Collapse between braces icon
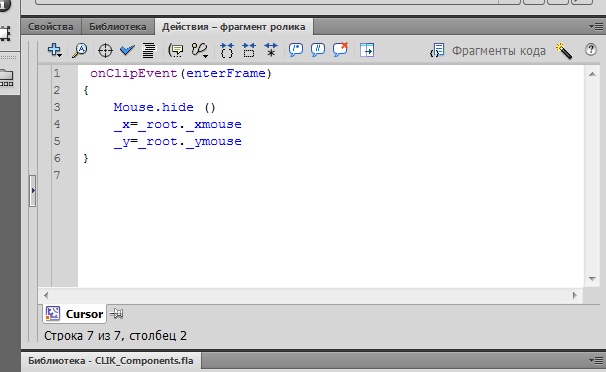Image resolution: width=606 pixels, height=372 pixels. click(x=227, y=50)
